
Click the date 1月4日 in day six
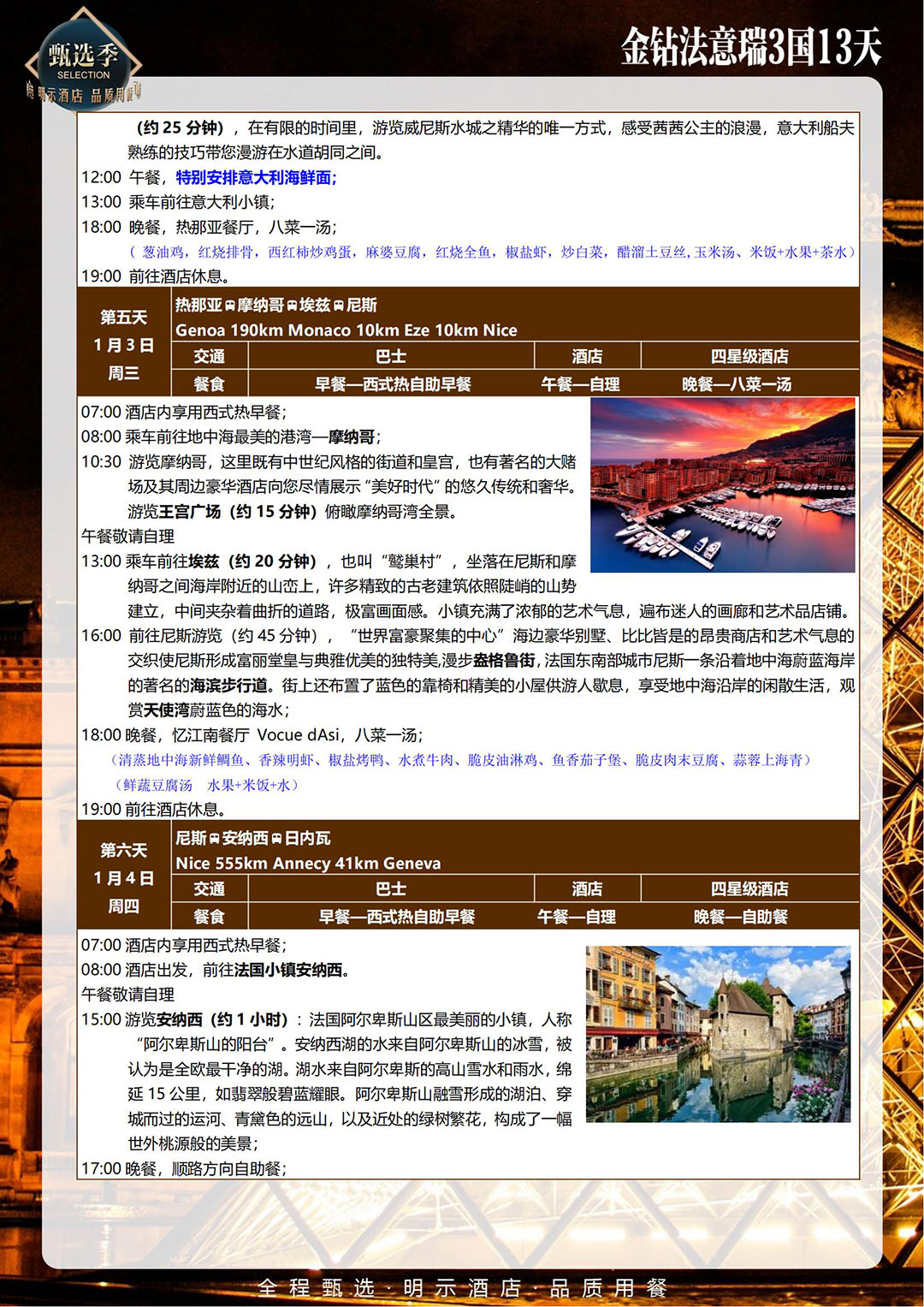124,878
